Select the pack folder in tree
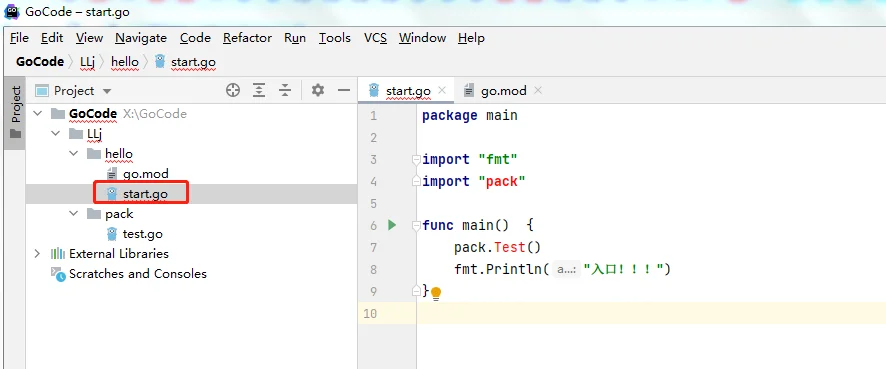 (x=119, y=214)
